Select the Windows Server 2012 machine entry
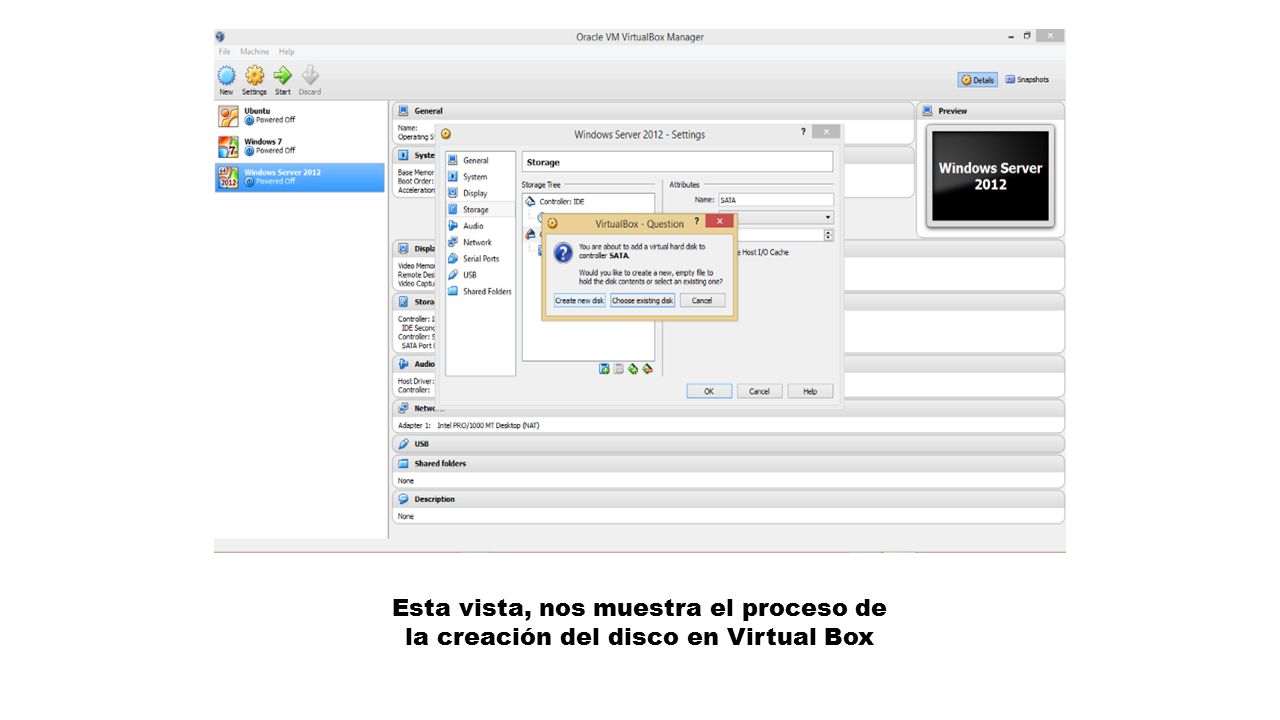1280x720 pixels. (300, 177)
